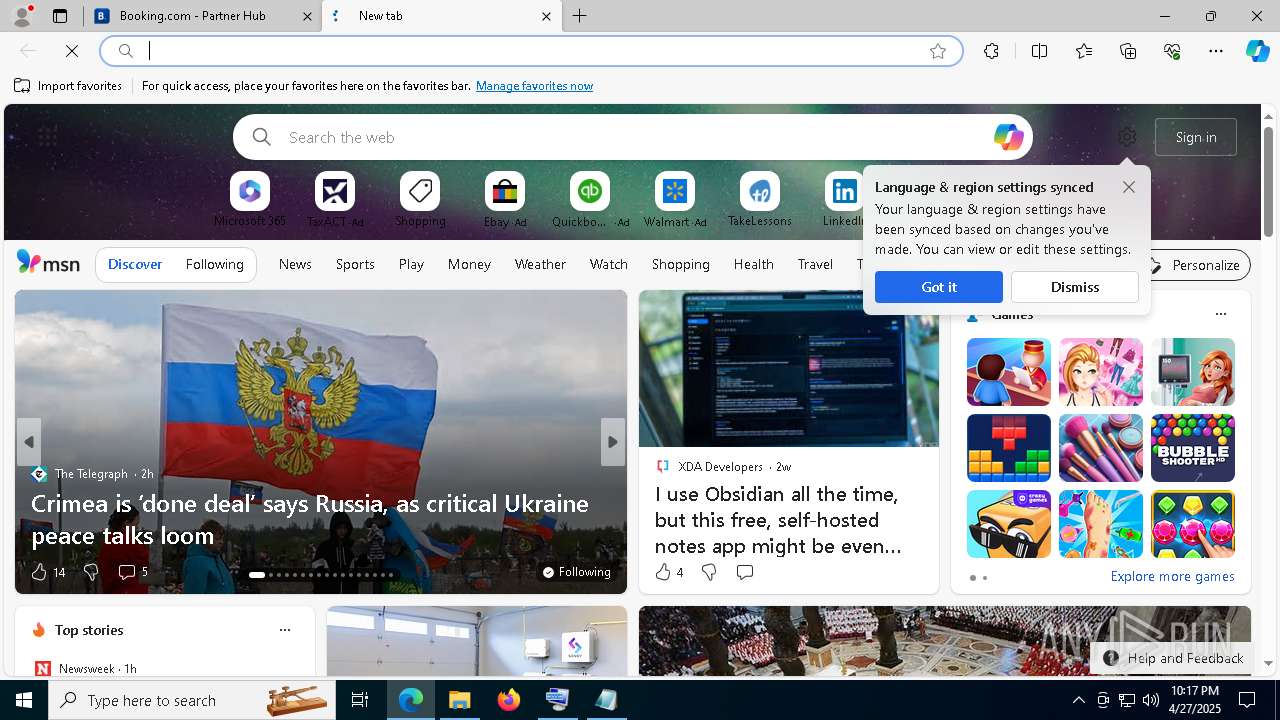This screenshot has width=1280, height=720.
Task: Go to the Watch section
Action: (609, 264)
